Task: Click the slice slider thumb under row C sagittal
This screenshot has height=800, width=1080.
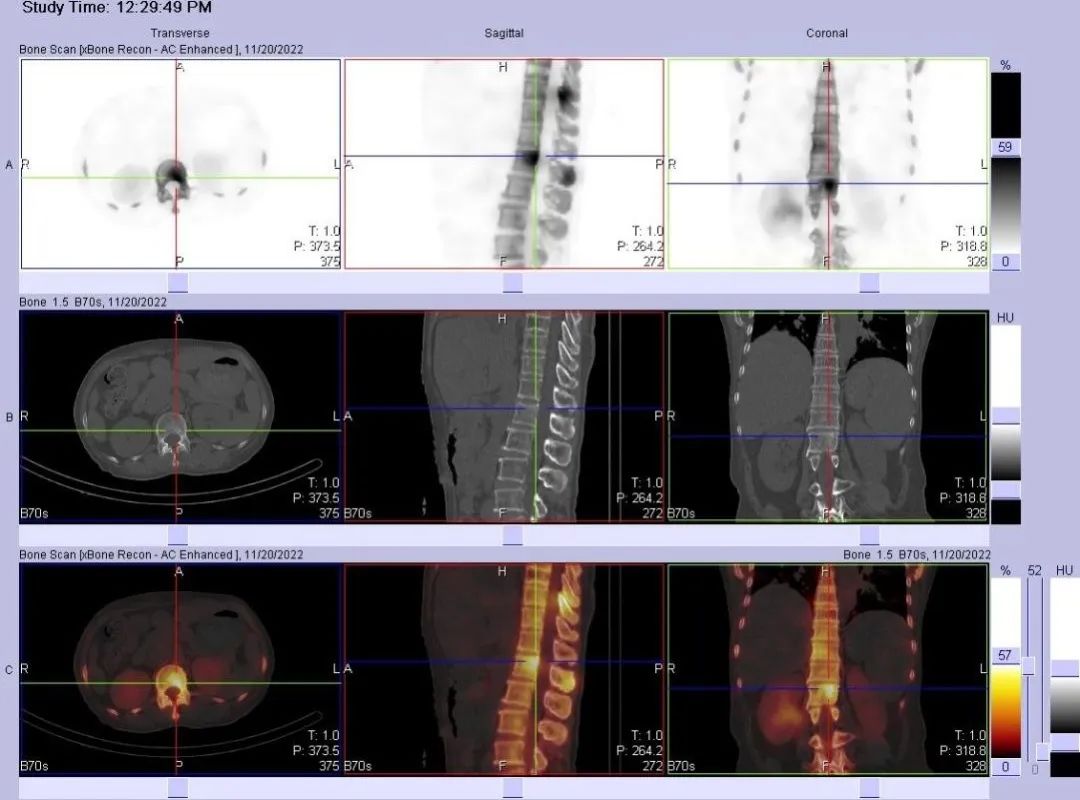Action: tap(512, 788)
